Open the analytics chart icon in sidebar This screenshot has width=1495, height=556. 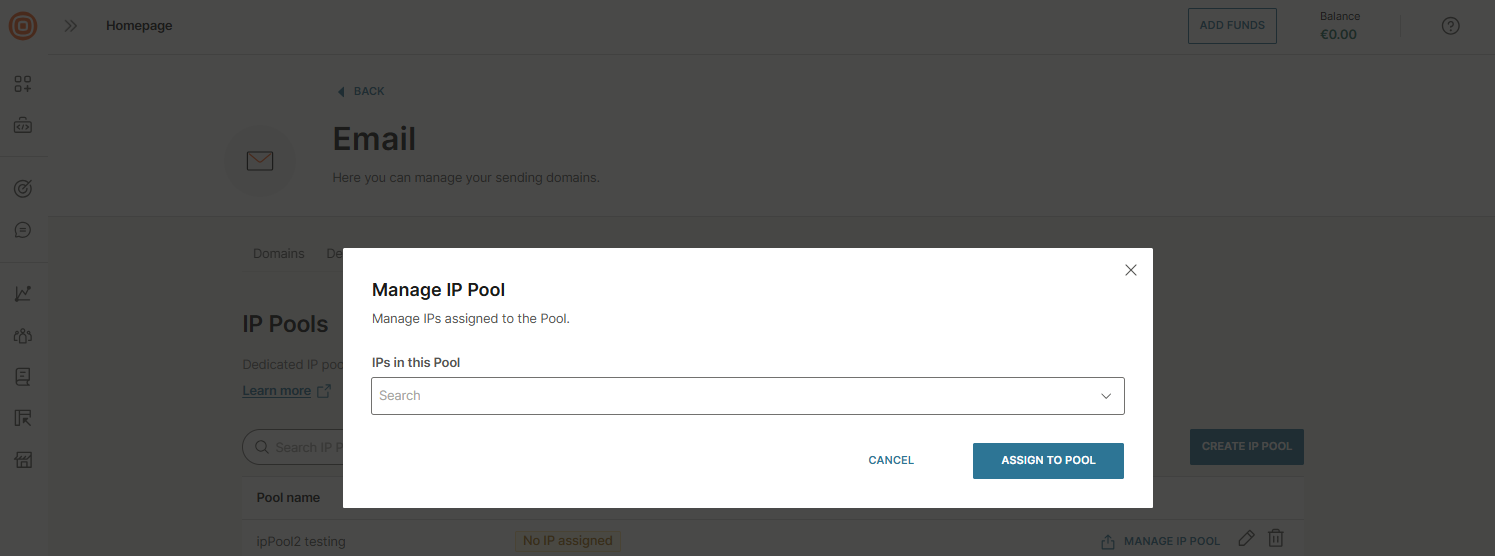23,293
